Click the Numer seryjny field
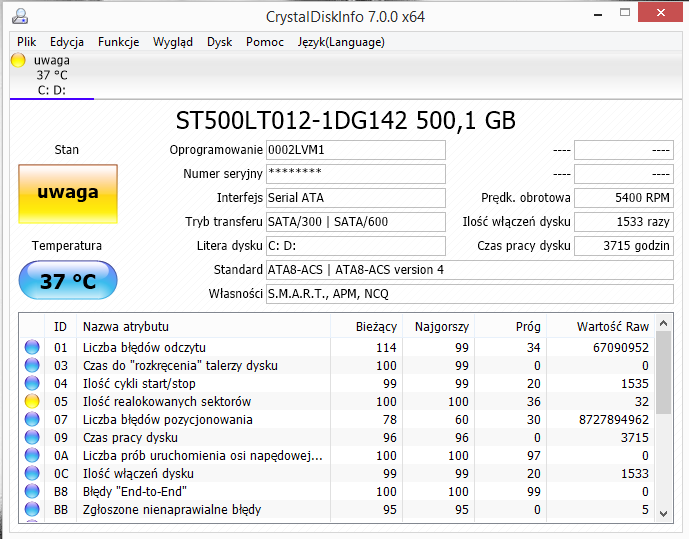This screenshot has width=689, height=539. pyautogui.click(x=356, y=174)
